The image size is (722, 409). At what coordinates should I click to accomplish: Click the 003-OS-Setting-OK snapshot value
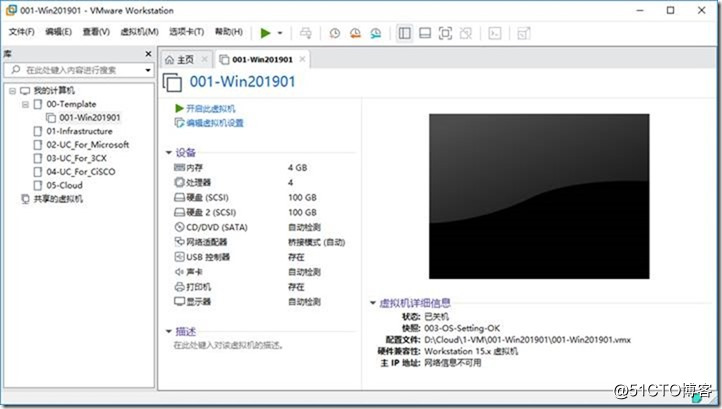(x=462, y=328)
